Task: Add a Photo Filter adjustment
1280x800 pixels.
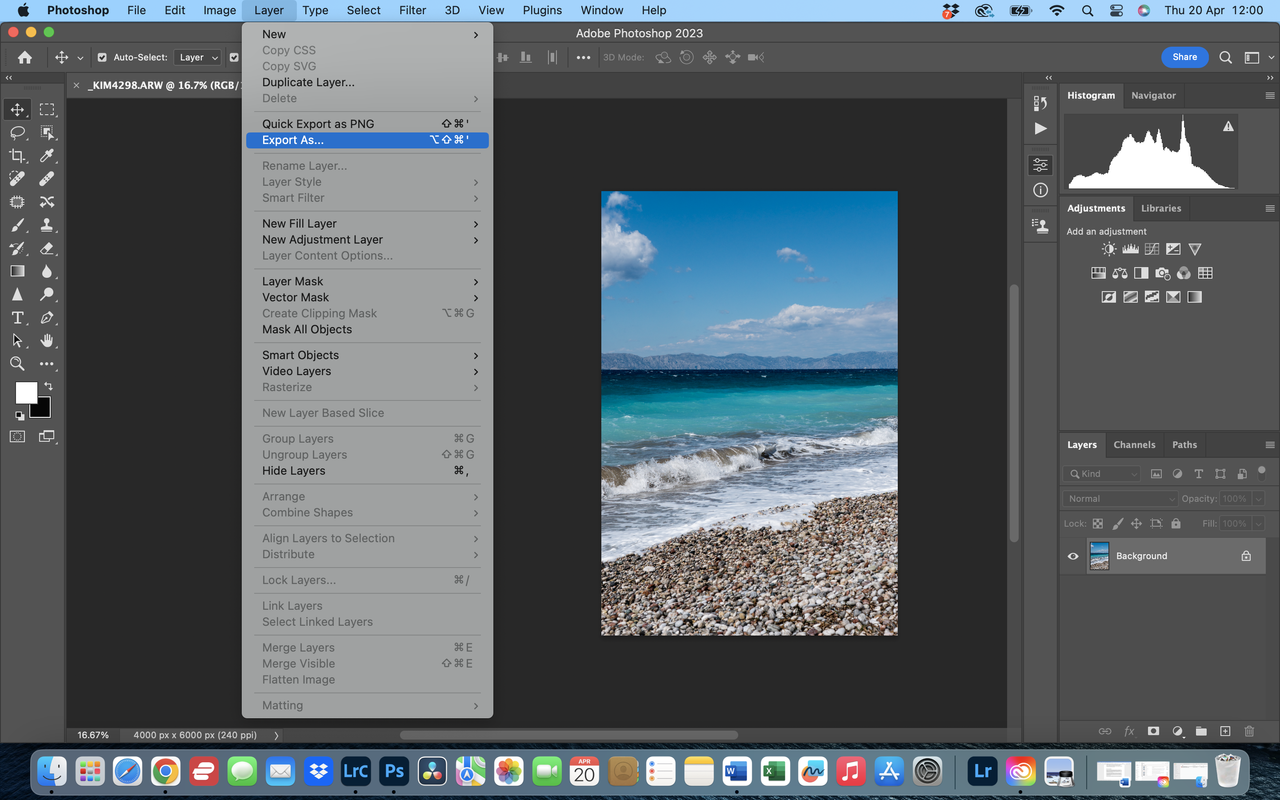Action: click(x=1162, y=273)
